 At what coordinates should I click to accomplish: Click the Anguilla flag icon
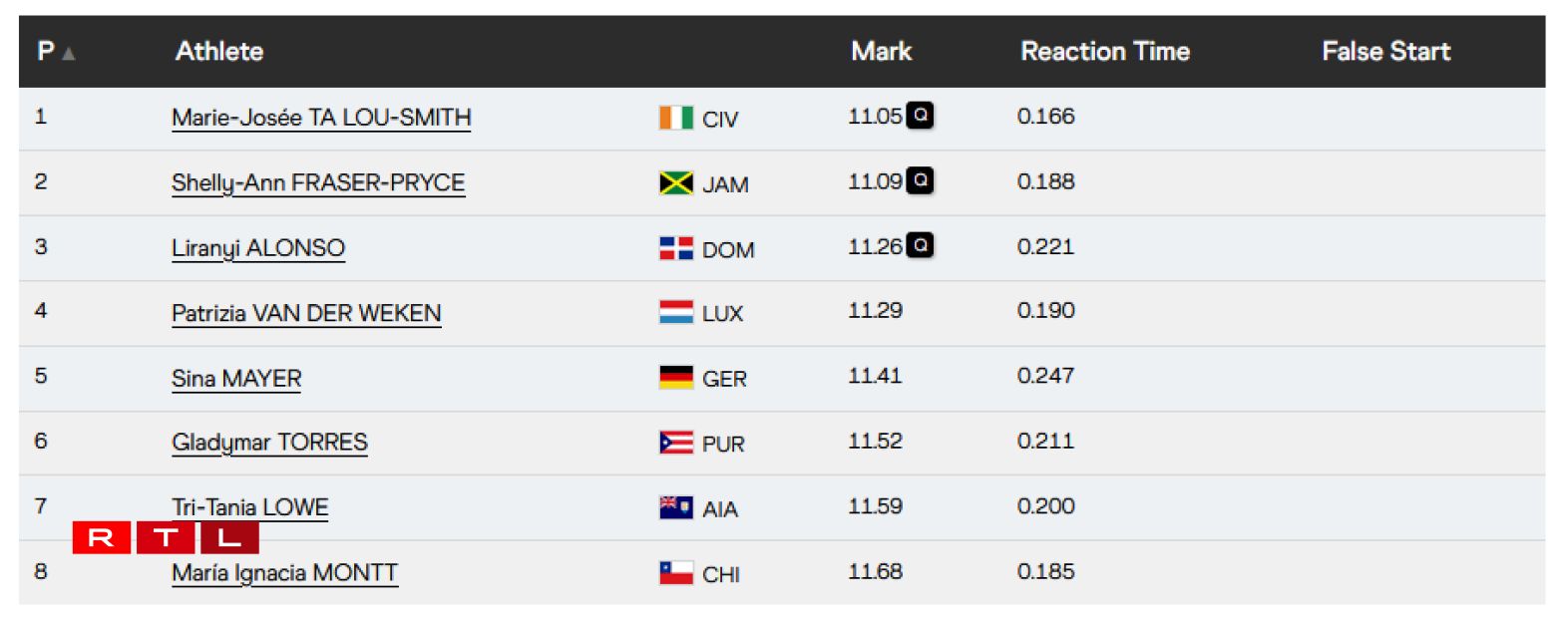point(675,507)
